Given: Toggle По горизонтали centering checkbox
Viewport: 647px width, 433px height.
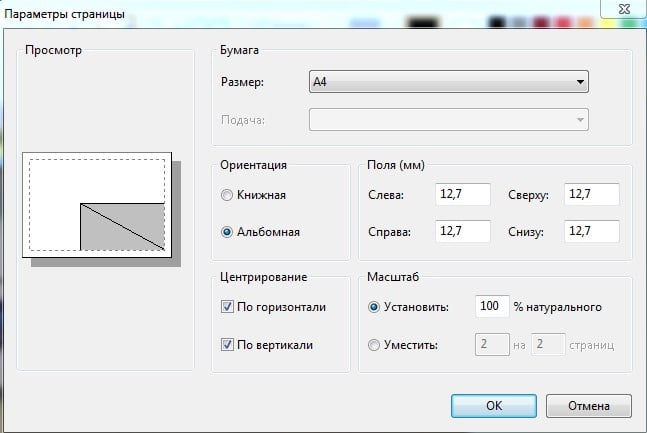Looking at the screenshot, I should pyautogui.click(x=227, y=307).
